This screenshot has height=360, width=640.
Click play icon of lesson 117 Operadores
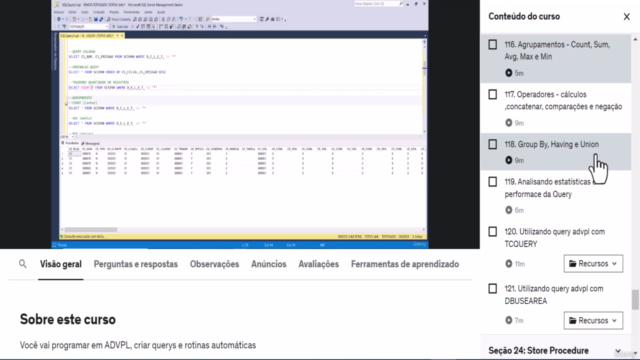(x=509, y=123)
